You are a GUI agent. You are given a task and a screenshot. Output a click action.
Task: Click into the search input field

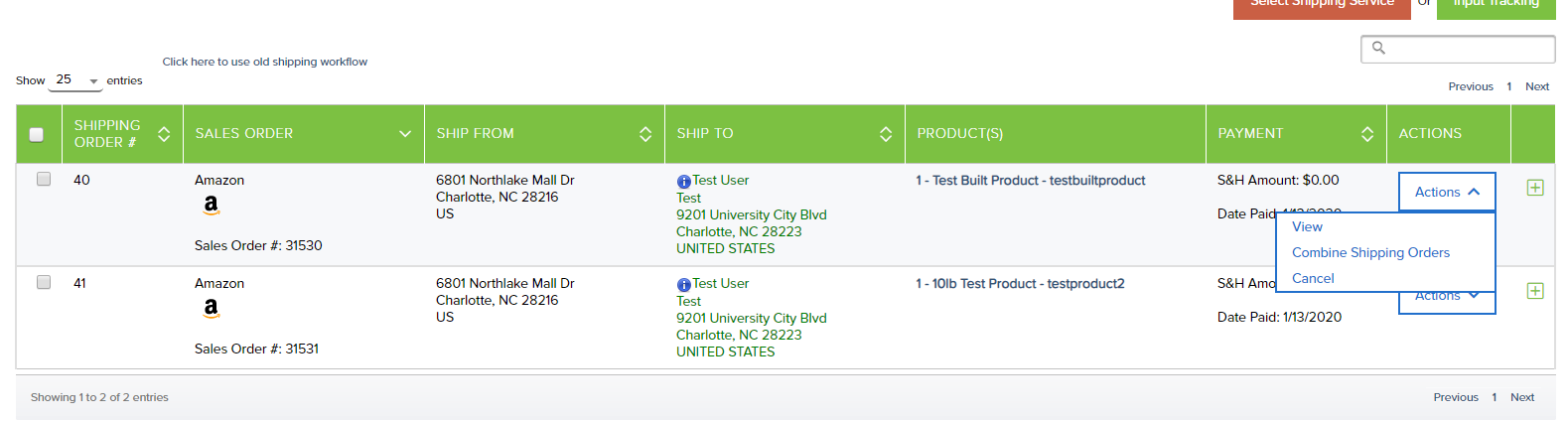(1458, 49)
